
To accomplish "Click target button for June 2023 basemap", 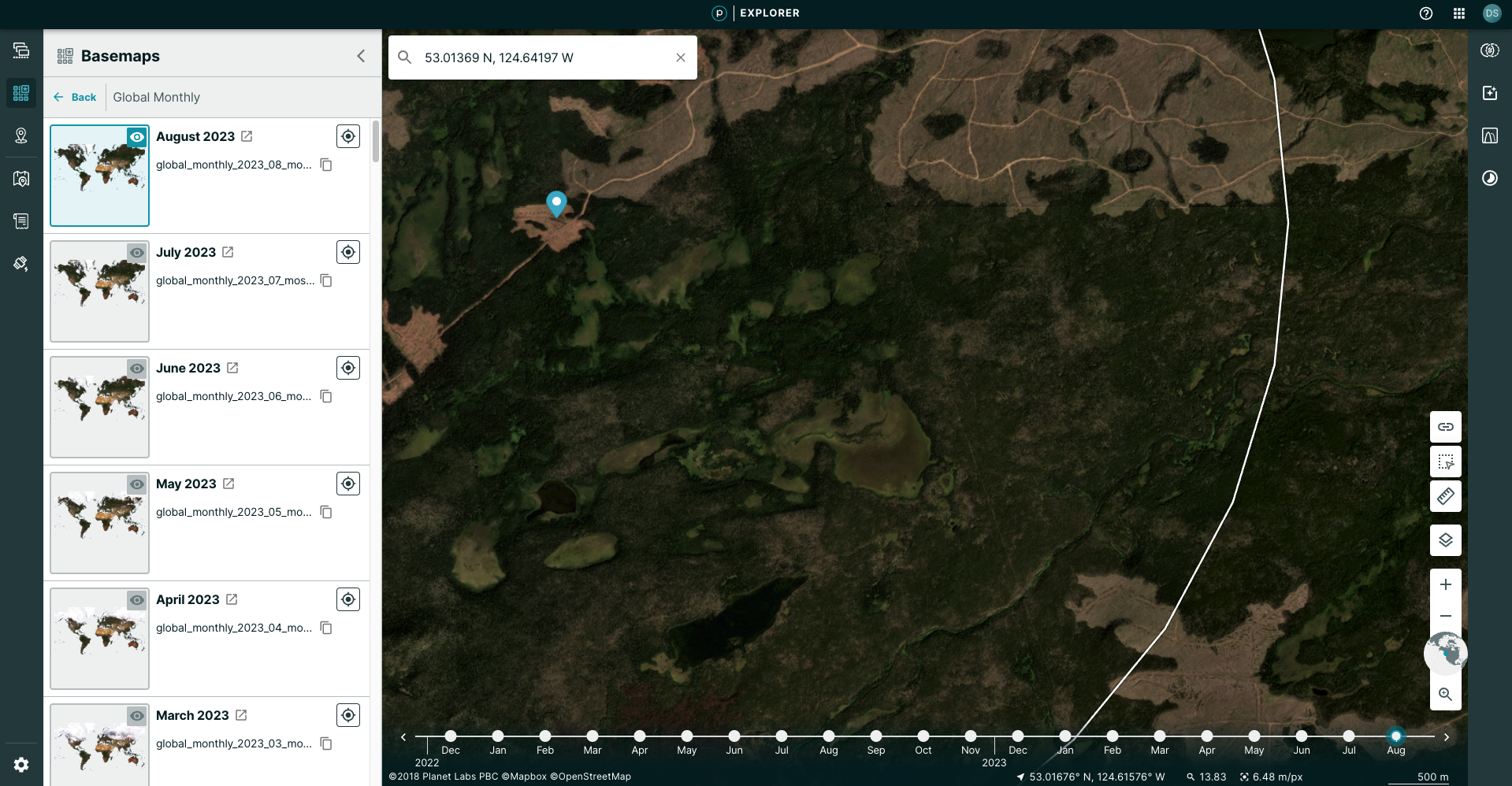I will pos(348,368).
